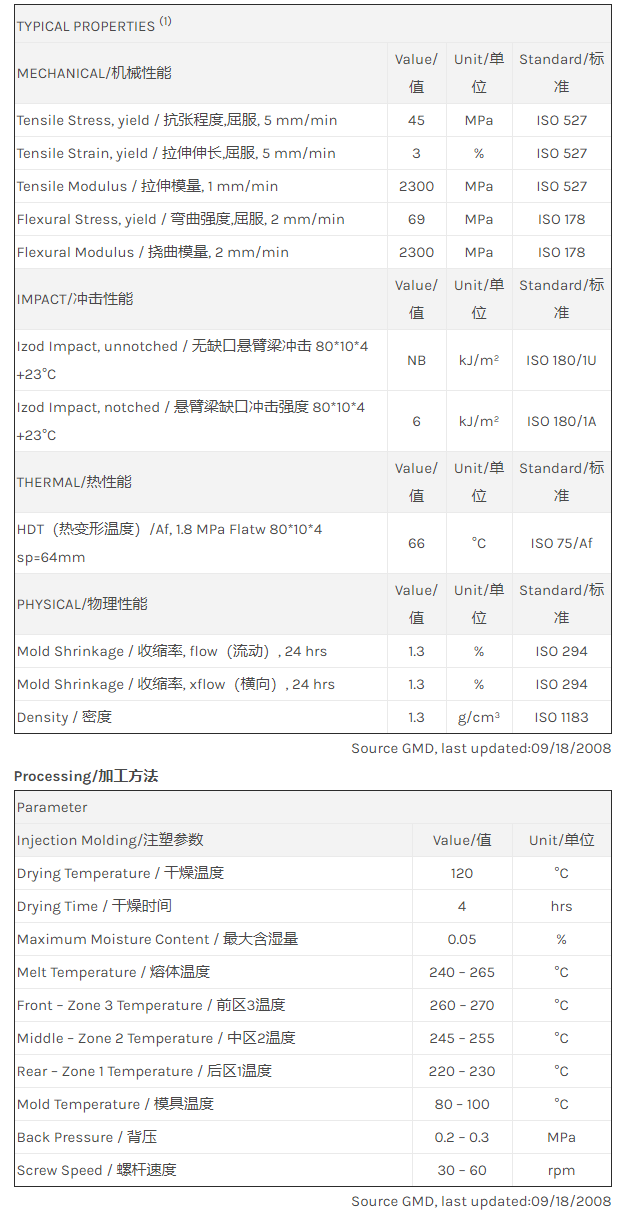Select the rpm unit for Screw Speed
The image size is (621, 1228).
(561, 1170)
